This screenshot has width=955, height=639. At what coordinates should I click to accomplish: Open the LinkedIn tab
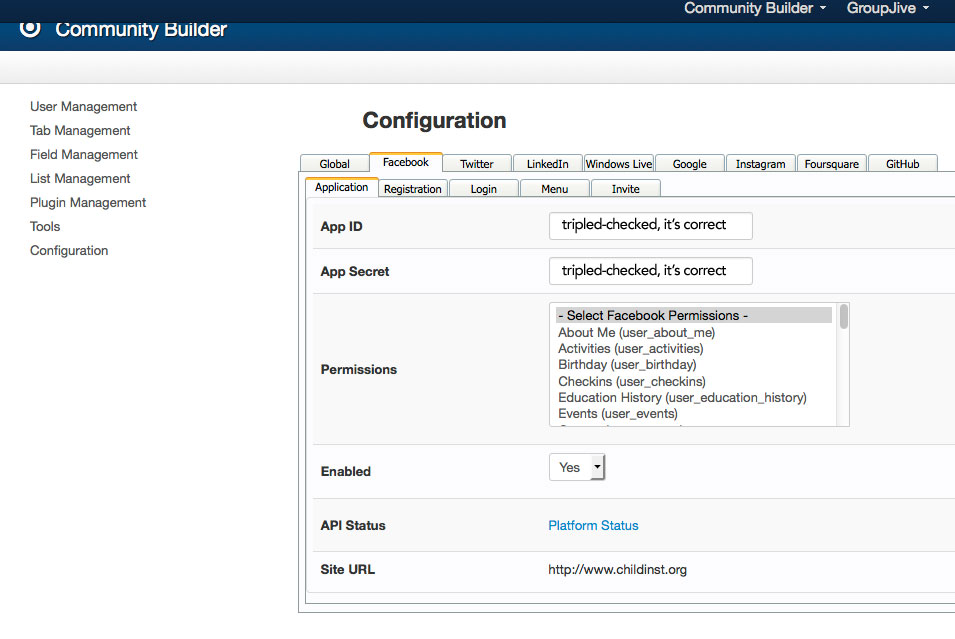point(548,163)
